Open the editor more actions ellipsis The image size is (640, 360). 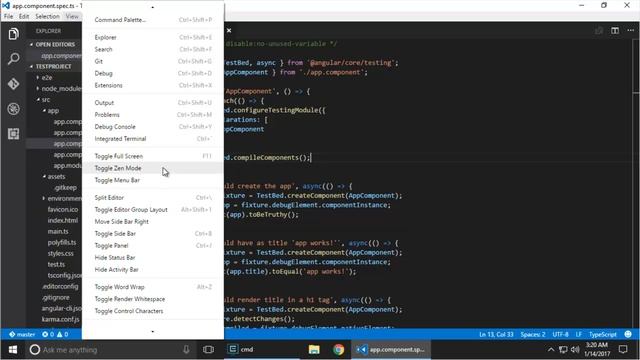click(x=631, y=31)
